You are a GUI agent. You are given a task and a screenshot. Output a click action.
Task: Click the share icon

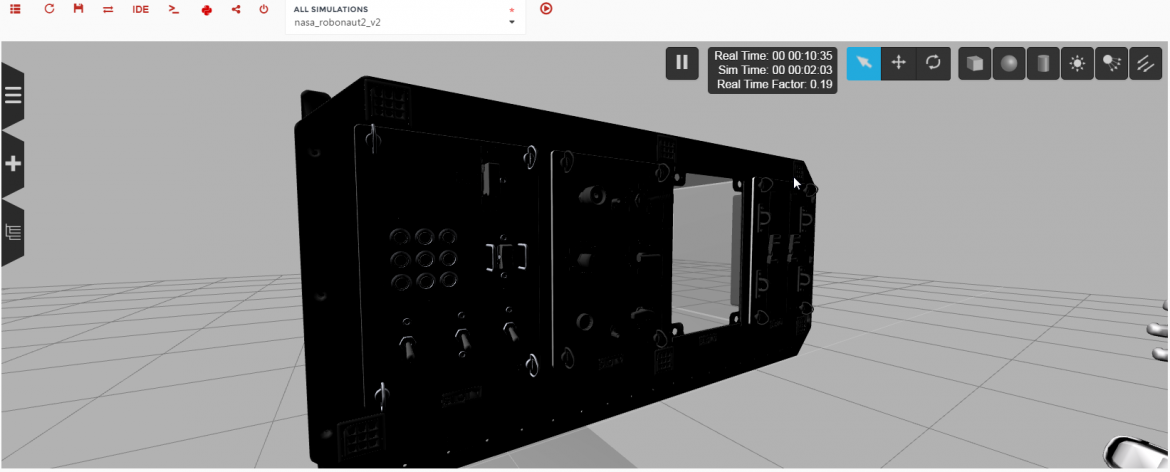point(237,10)
